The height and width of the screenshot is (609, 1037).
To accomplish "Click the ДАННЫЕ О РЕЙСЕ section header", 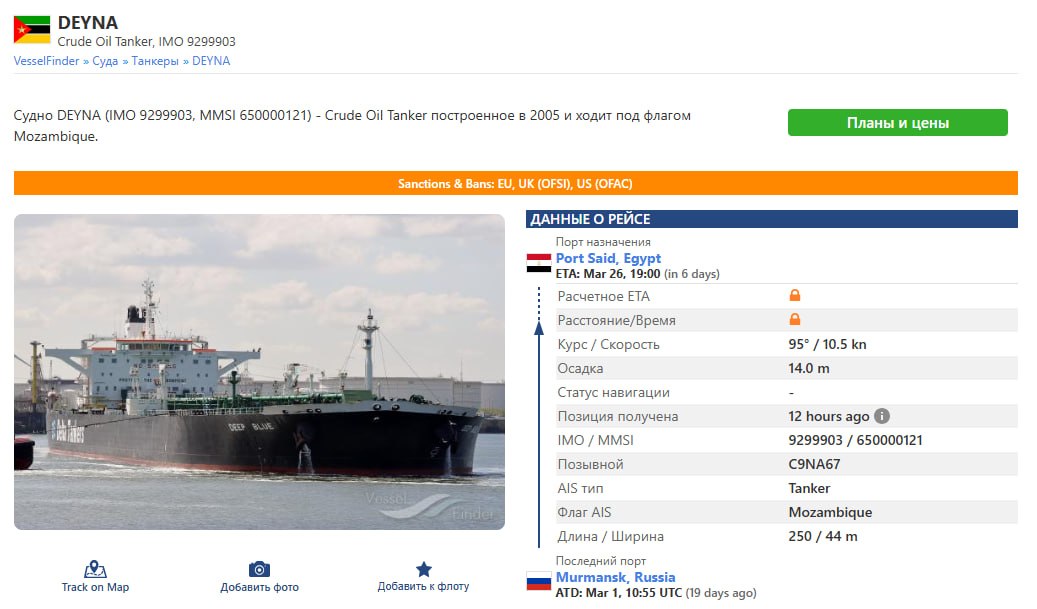I will tap(771, 219).
